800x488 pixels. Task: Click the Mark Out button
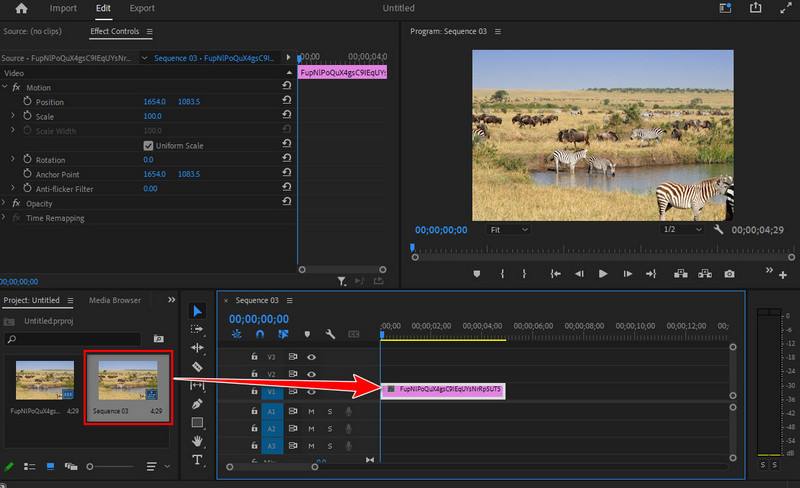click(524, 274)
